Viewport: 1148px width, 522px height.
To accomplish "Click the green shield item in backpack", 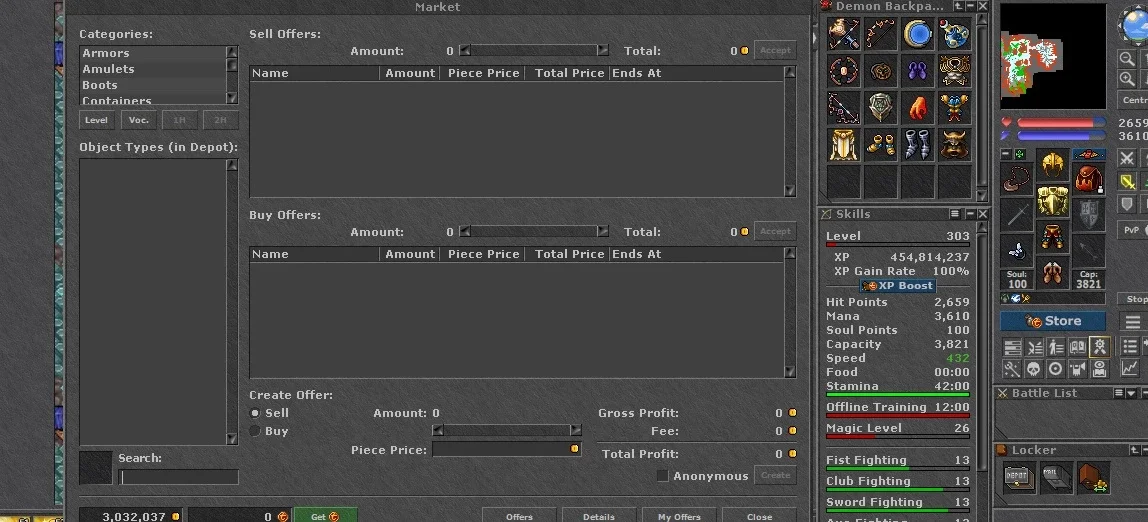I will [881, 108].
